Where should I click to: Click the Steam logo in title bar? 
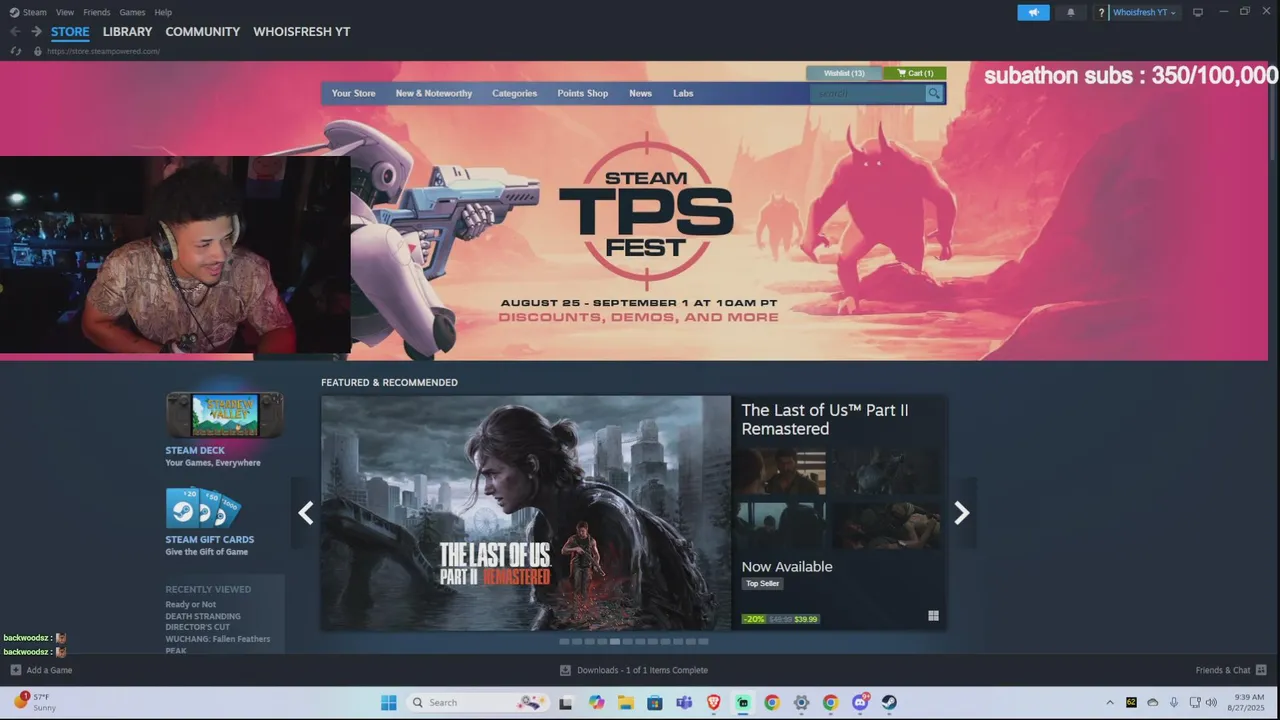pyautogui.click(x=14, y=12)
